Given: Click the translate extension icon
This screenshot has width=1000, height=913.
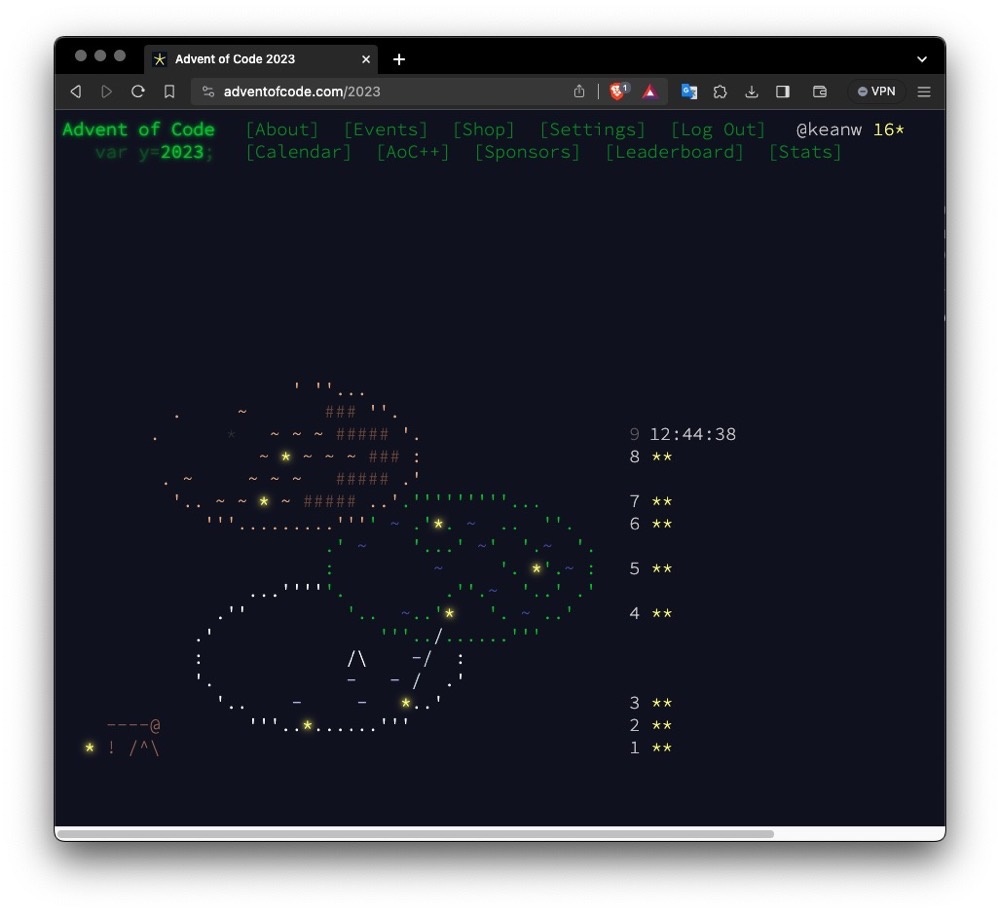Looking at the screenshot, I should click(x=689, y=91).
